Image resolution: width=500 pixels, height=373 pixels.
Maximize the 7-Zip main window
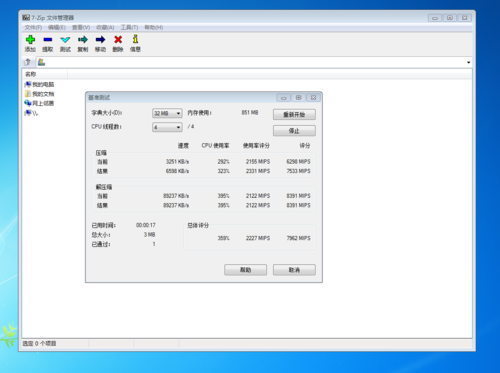point(450,18)
